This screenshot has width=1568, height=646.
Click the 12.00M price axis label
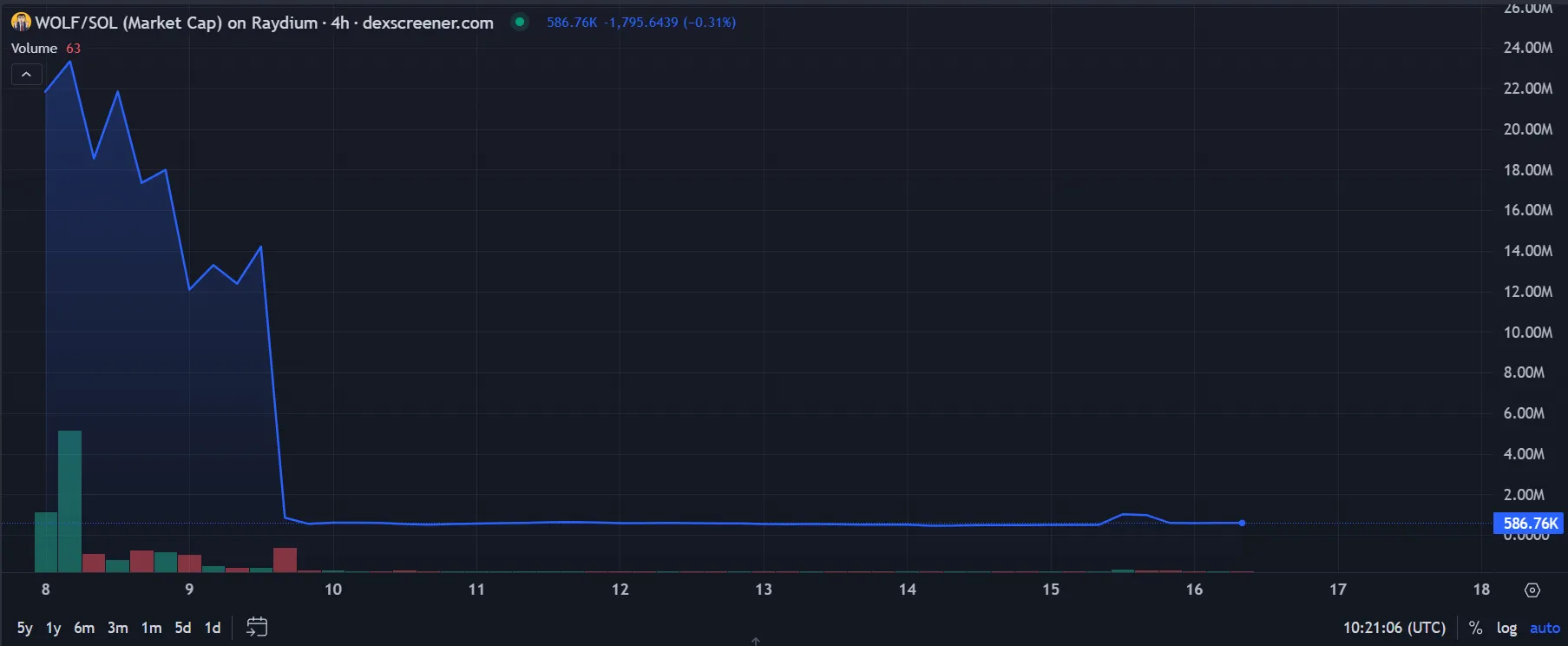[1528, 292]
